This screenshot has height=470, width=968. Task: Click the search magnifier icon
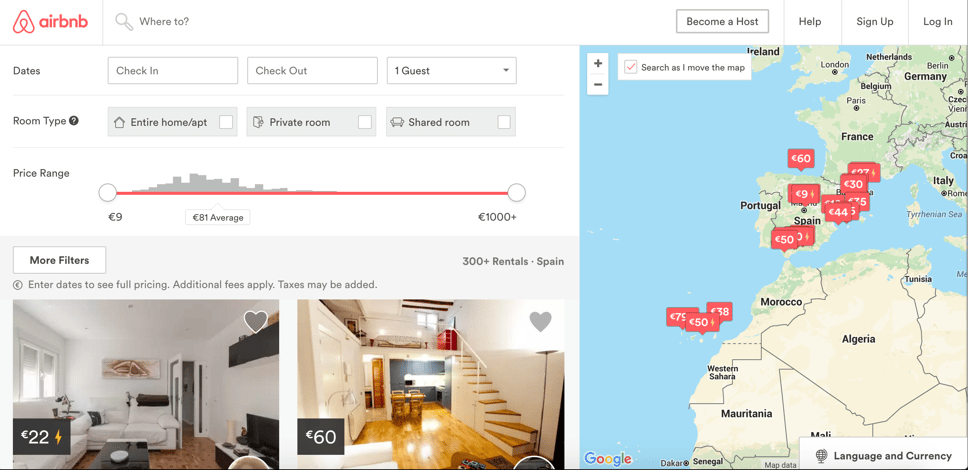pyautogui.click(x=124, y=22)
